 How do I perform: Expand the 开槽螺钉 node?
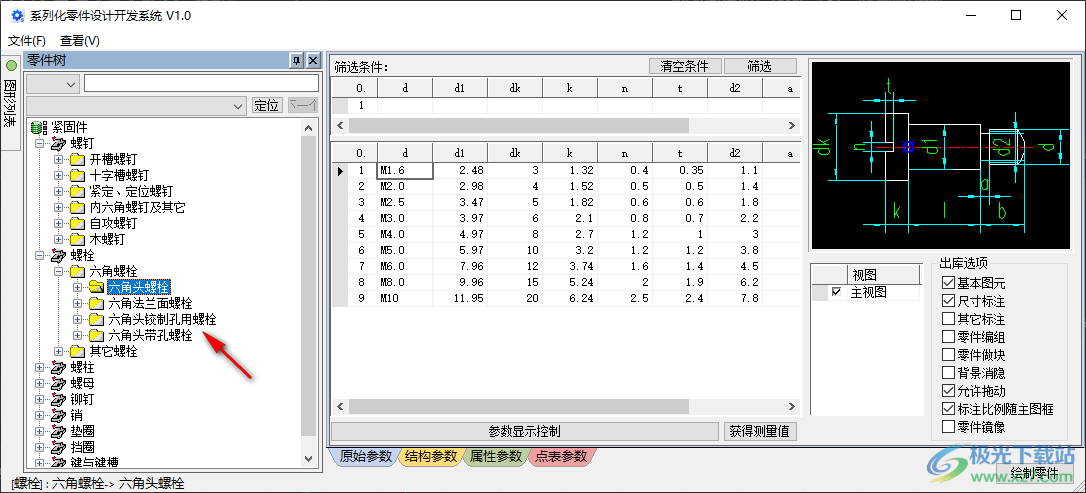click(x=59, y=160)
